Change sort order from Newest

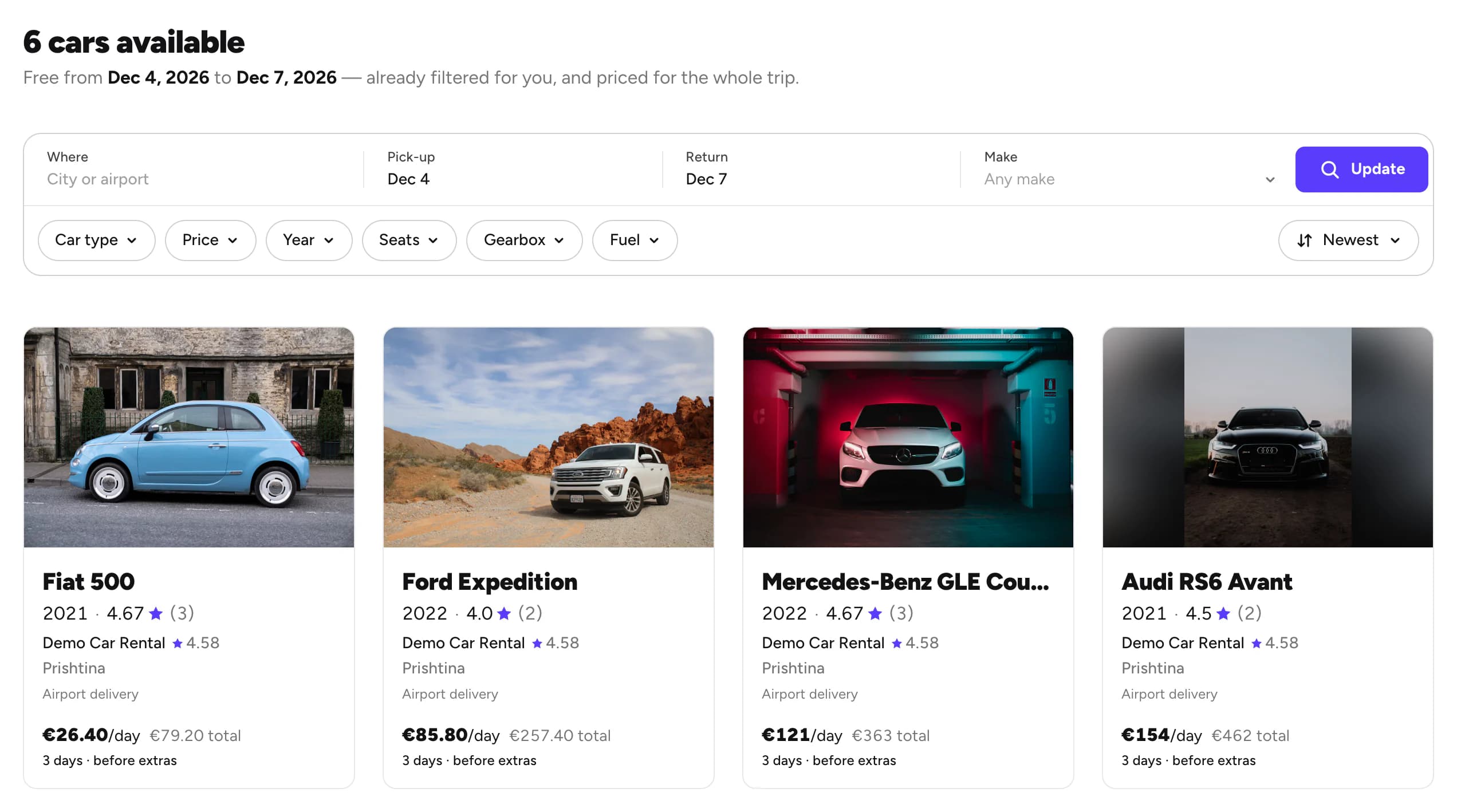click(x=1348, y=241)
